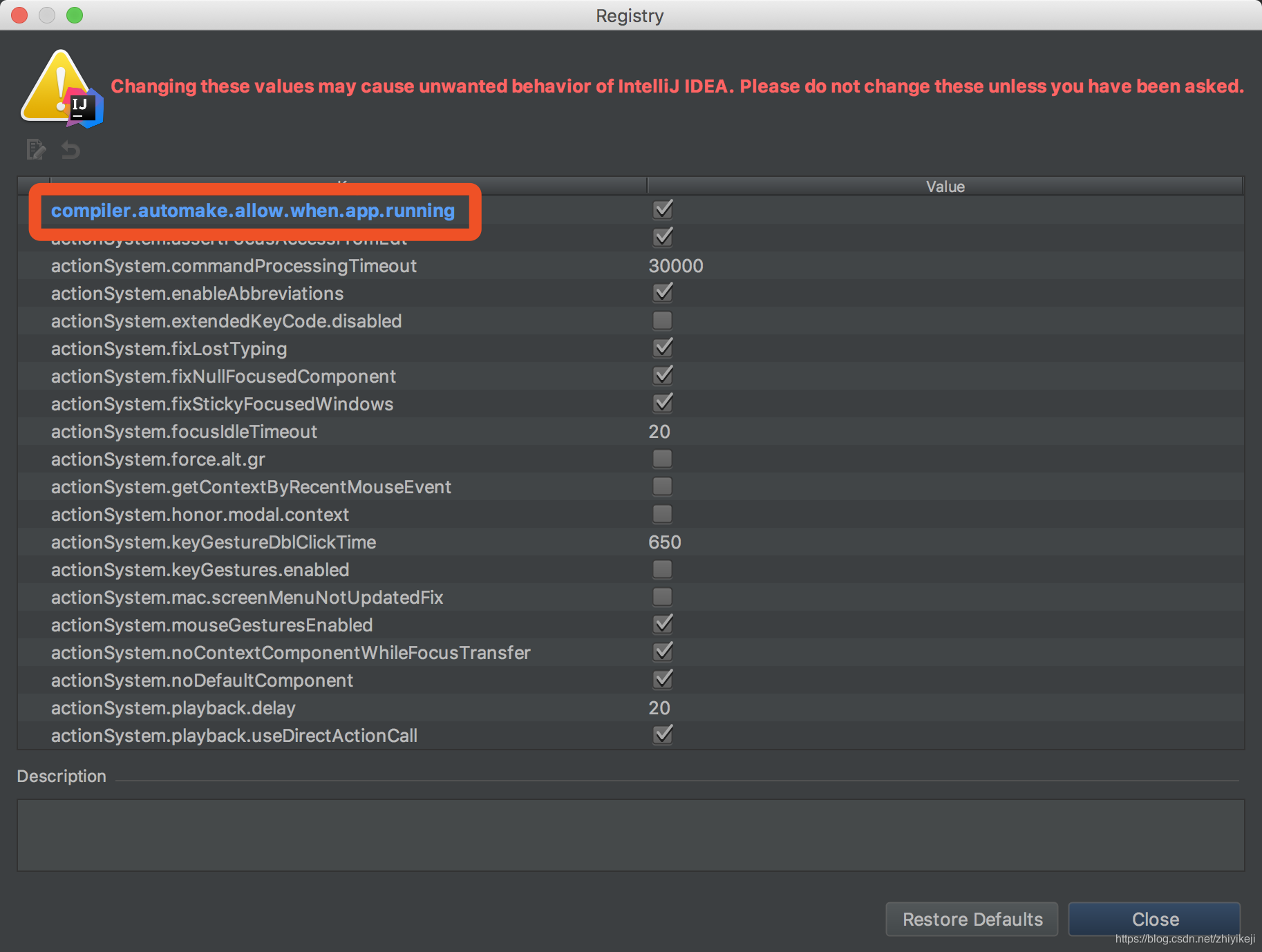1262x952 pixels.
Task: Select the Value column header
Action: click(945, 187)
